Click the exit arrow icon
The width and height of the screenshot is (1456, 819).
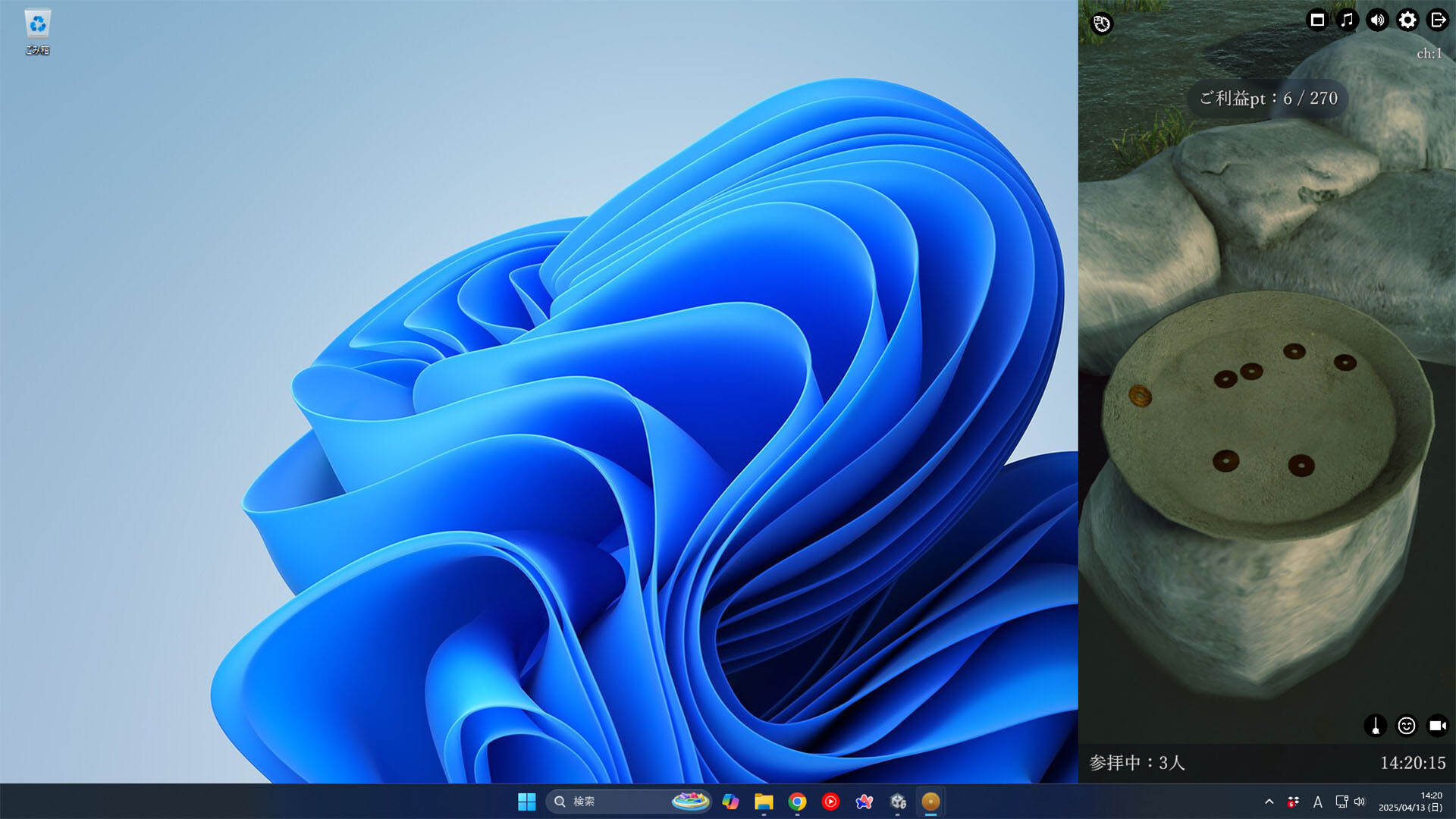1438,20
